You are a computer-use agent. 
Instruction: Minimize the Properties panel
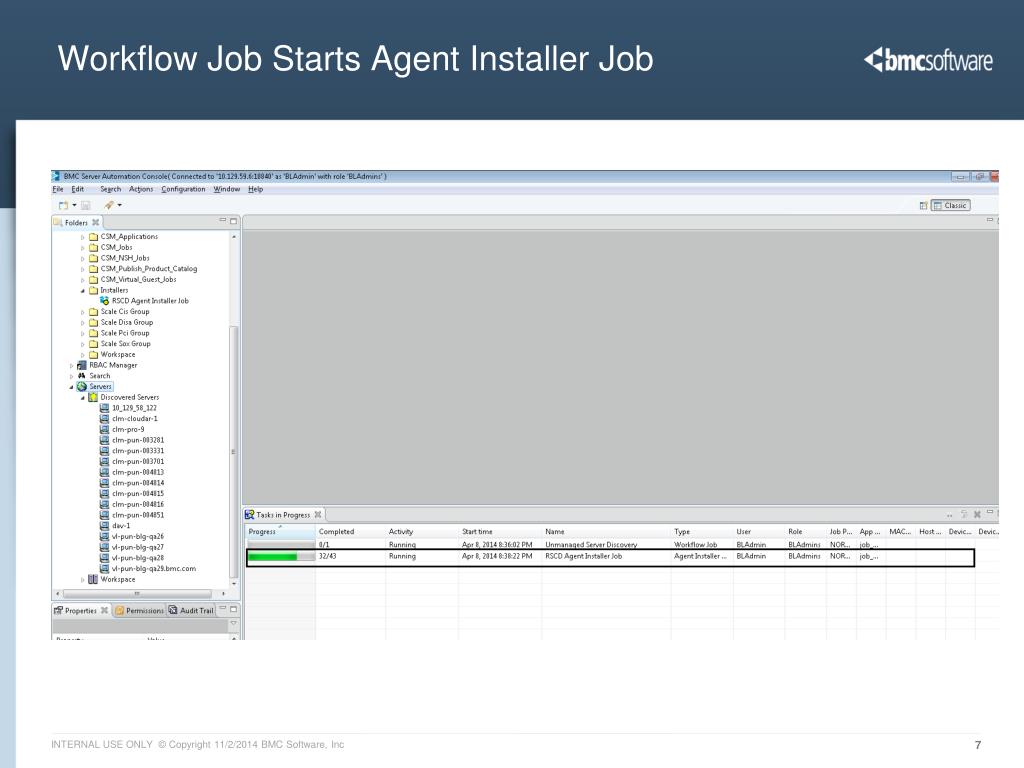click(223, 608)
